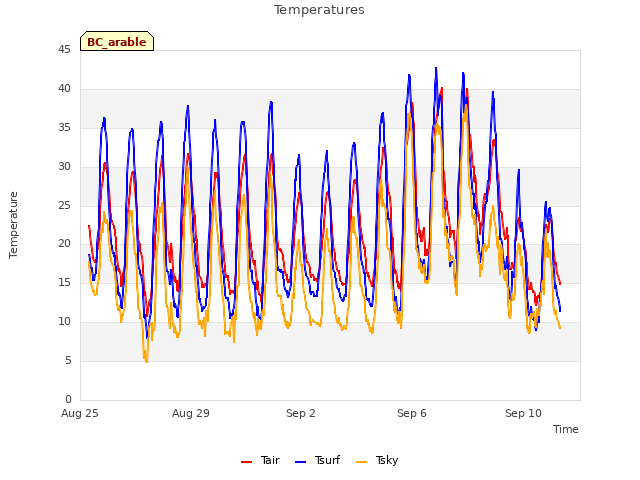Click the red Tair legend color marker
The height and width of the screenshot is (480, 640).
pos(247,462)
